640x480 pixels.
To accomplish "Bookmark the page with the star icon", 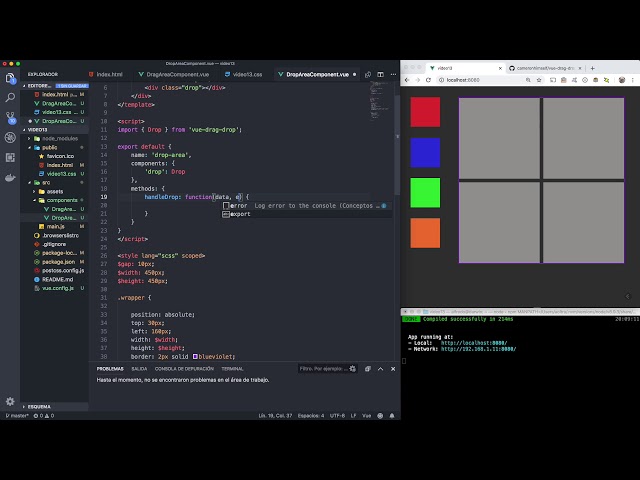I will (539, 80).
